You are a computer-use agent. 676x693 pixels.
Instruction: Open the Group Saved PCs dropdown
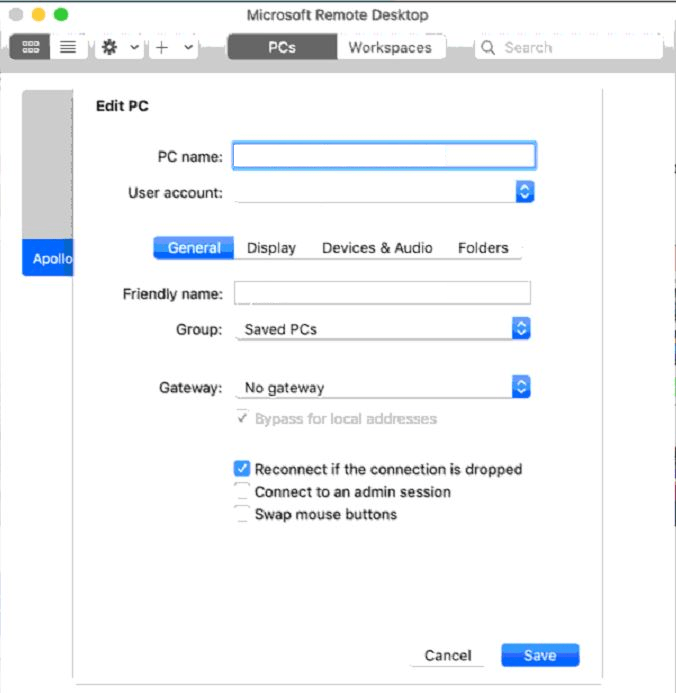pos(383,329)
